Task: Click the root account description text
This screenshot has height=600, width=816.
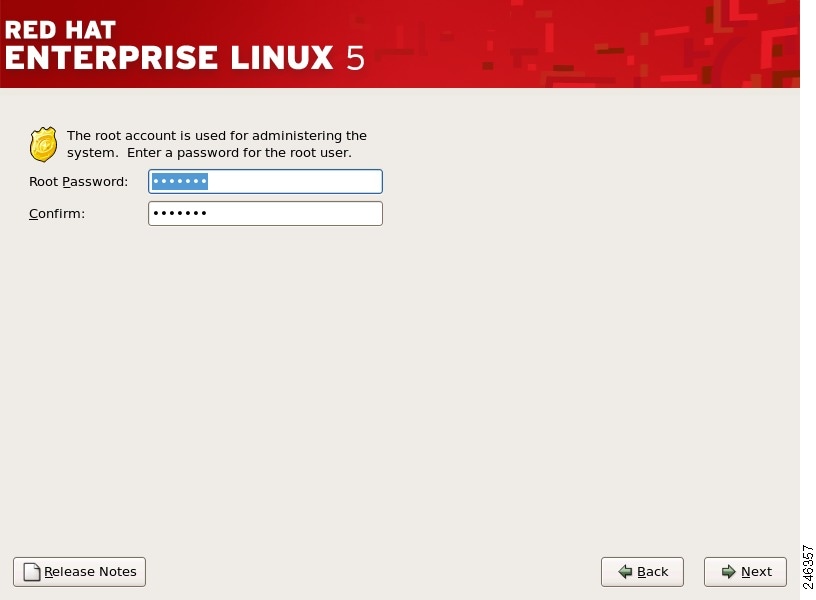Action: point(217,144)
